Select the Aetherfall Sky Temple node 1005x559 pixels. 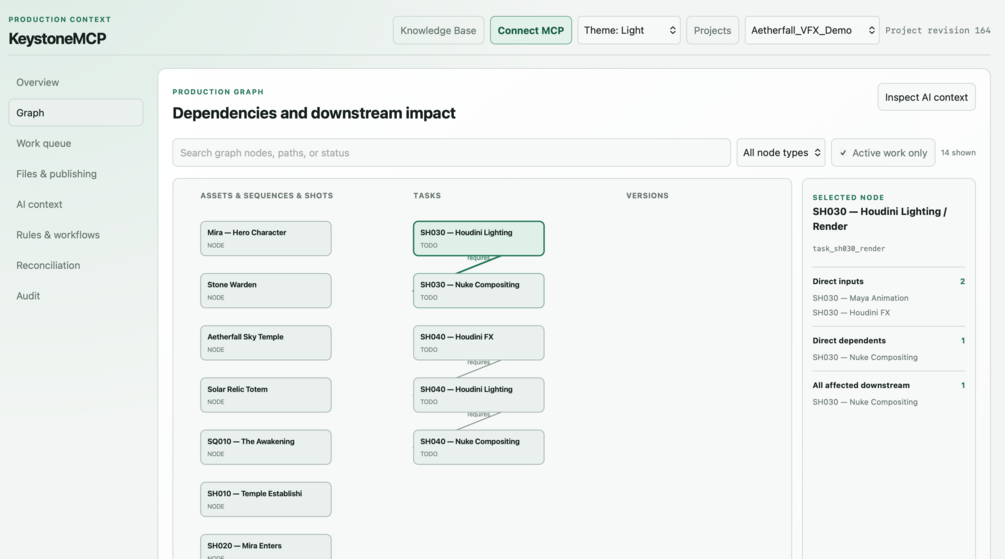click(x=265, y=342)
